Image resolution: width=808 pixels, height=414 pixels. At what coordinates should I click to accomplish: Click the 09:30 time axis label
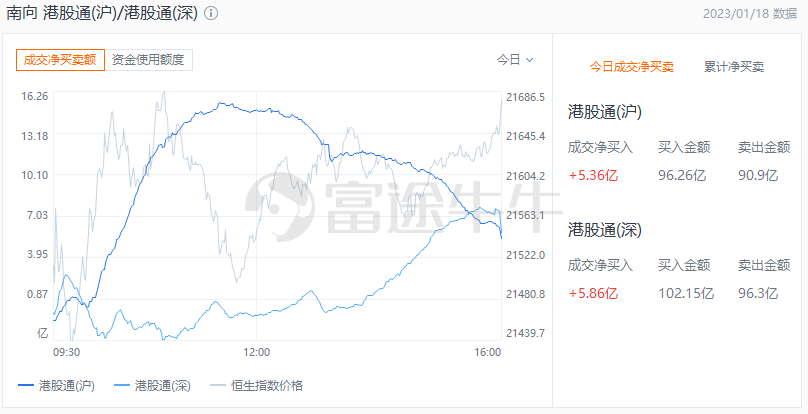[66, 352]
